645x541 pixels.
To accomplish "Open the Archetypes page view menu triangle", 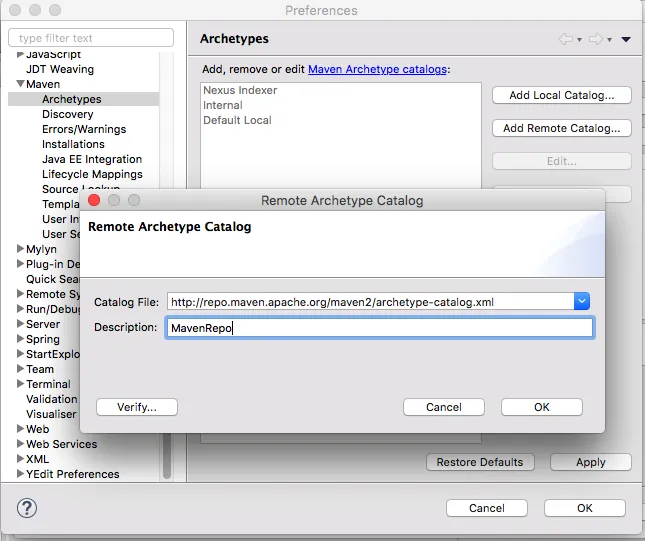I will coord(626,39).
